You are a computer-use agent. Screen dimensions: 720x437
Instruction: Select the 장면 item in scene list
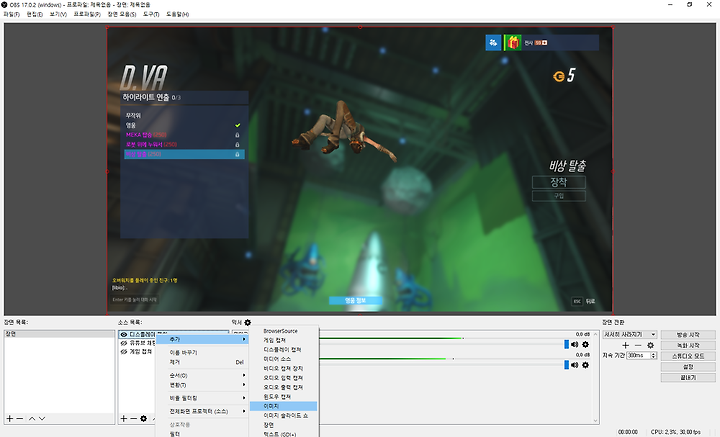pos(59,334)
